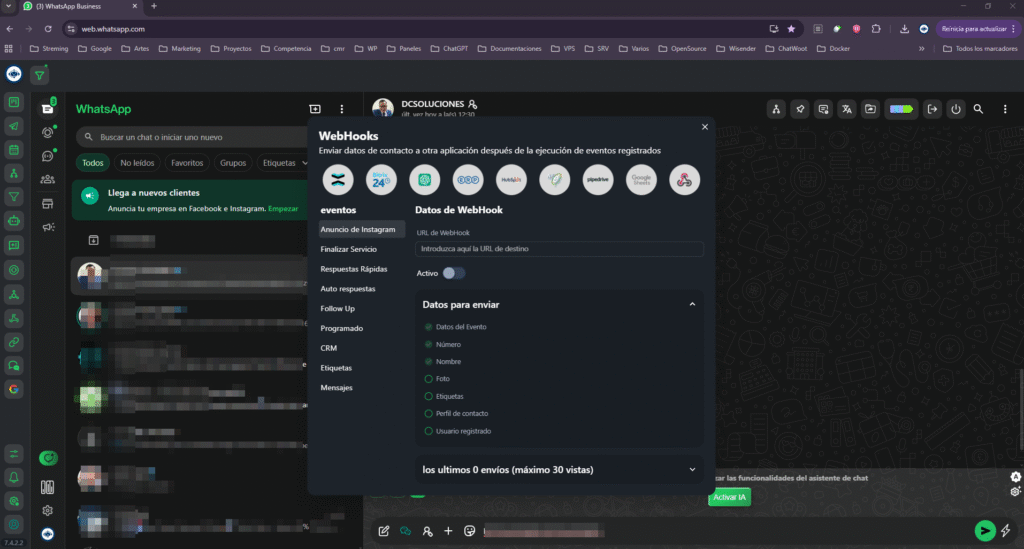Click the lightning quick reply icon
The image size is (1024, 549).
[x=1006, y=530]
